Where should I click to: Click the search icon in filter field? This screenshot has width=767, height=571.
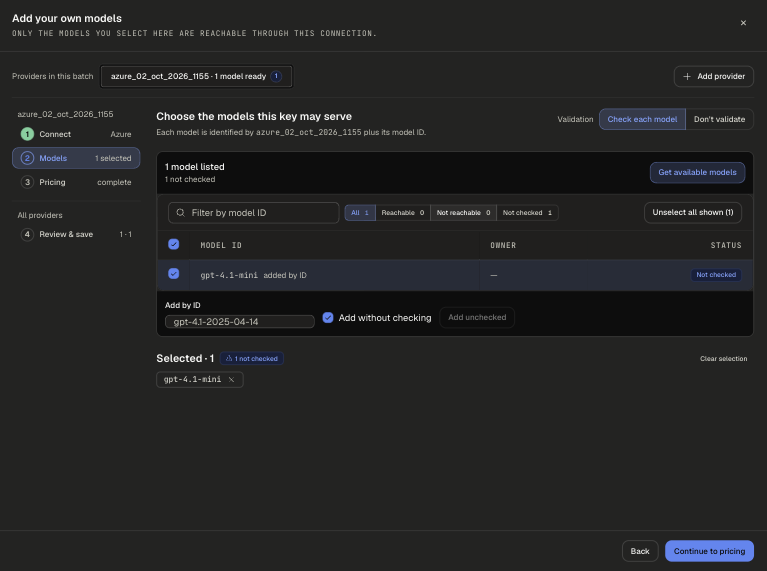pyautogui.click(x=180, y=212)
